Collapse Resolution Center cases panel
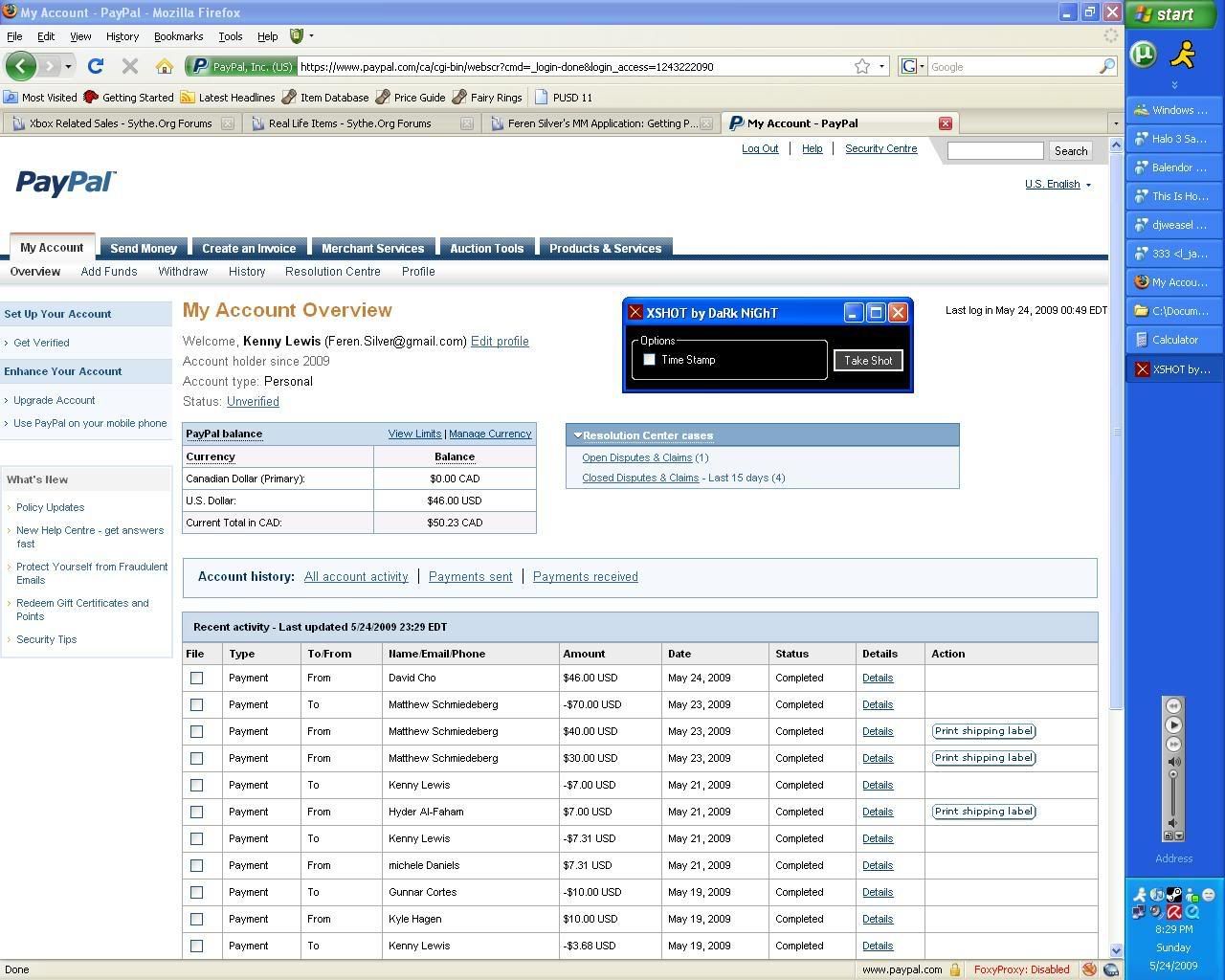 [578, 435]
